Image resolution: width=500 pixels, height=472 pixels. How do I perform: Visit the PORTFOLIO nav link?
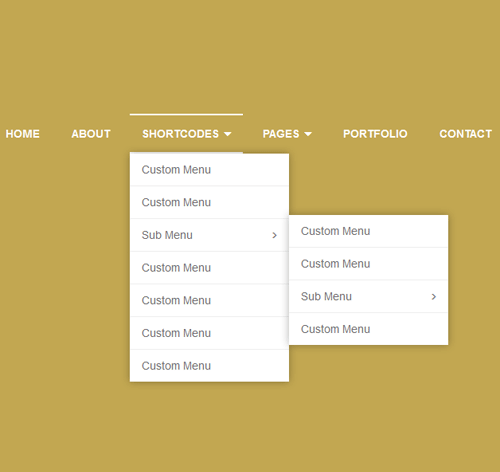pos(375,134)
